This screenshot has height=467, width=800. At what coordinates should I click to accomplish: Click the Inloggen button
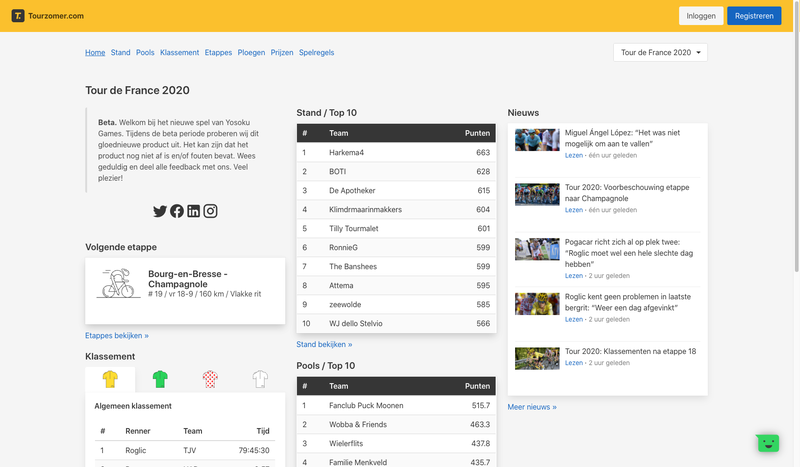(x=701, y=16)
